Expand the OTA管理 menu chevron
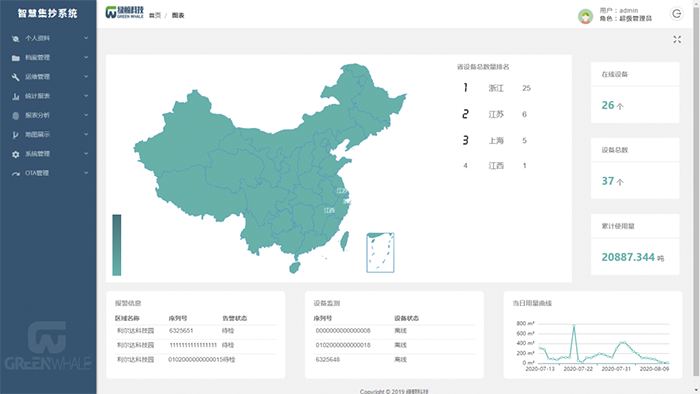This screenshot has height=394, width=700. click(86, 173)
